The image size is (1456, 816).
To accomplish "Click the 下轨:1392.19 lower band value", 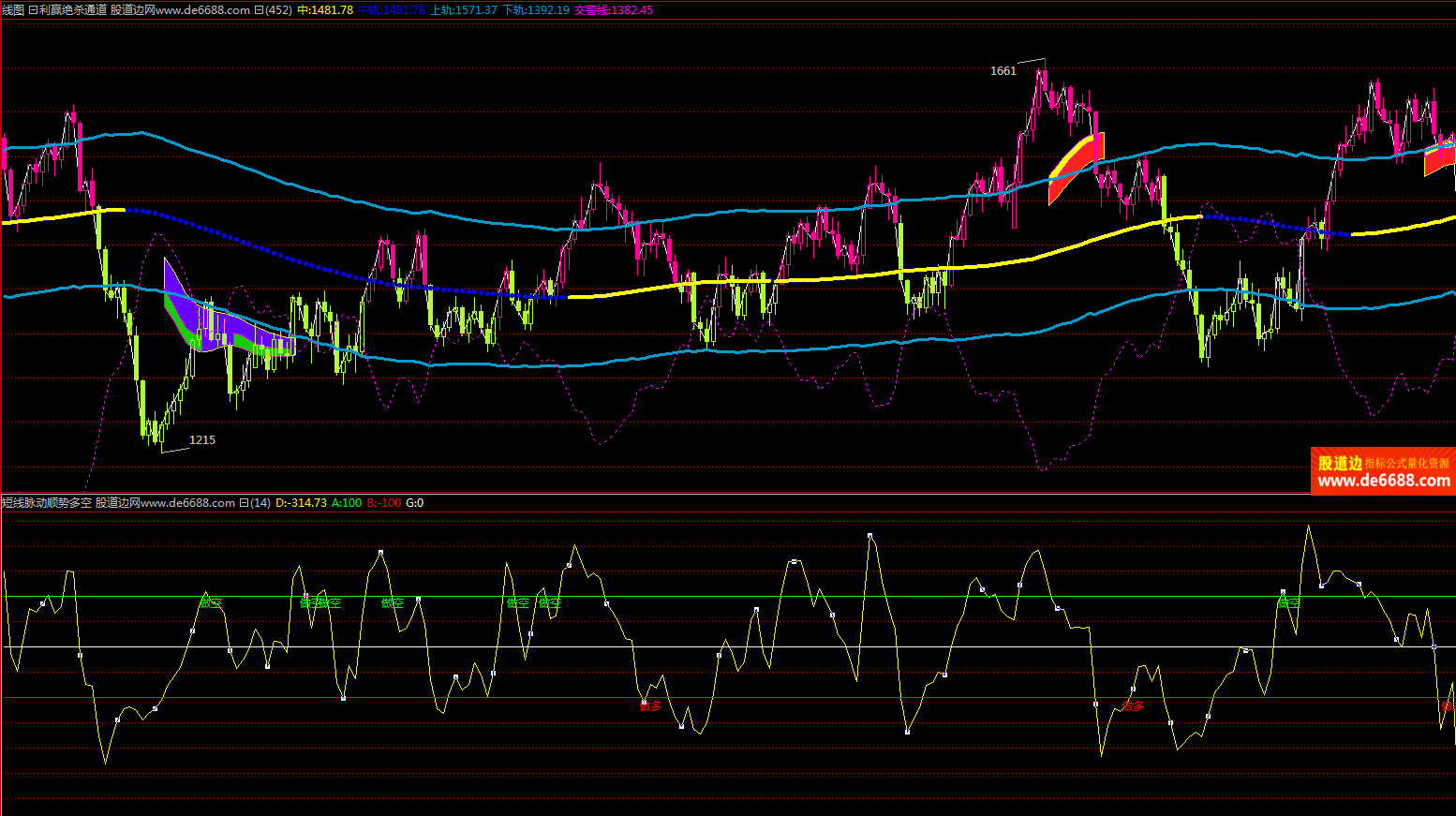I will [536, 10].
